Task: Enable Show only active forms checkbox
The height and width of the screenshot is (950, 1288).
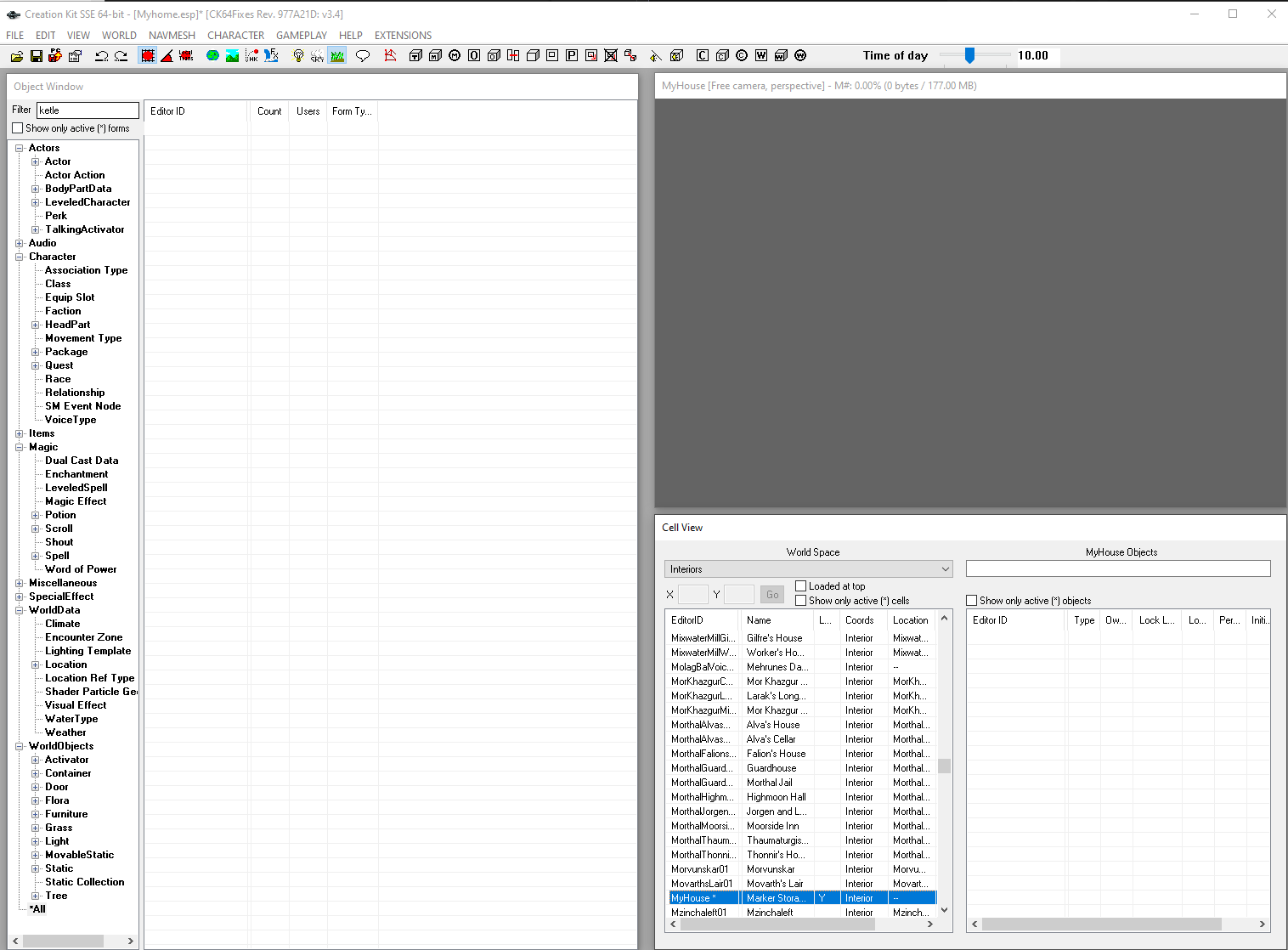Action: [x=18, y=128]
